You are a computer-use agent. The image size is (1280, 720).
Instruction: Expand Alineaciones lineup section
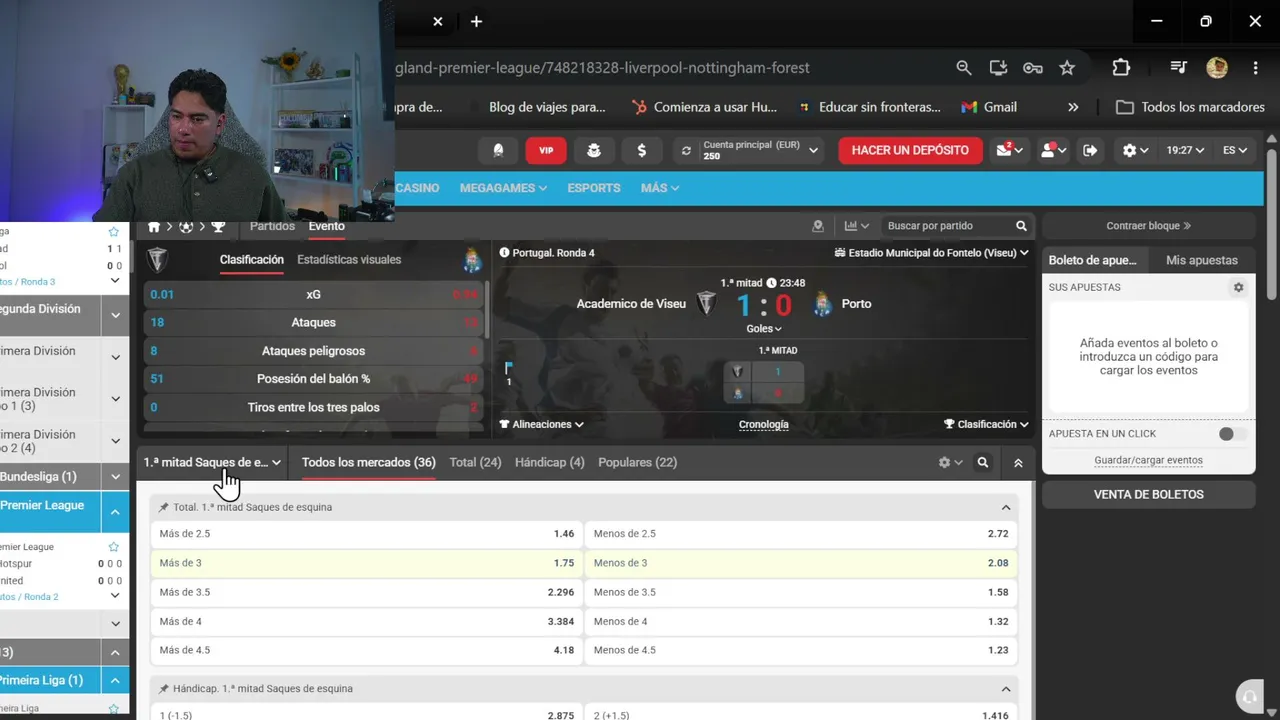click(x=541, y=424)
